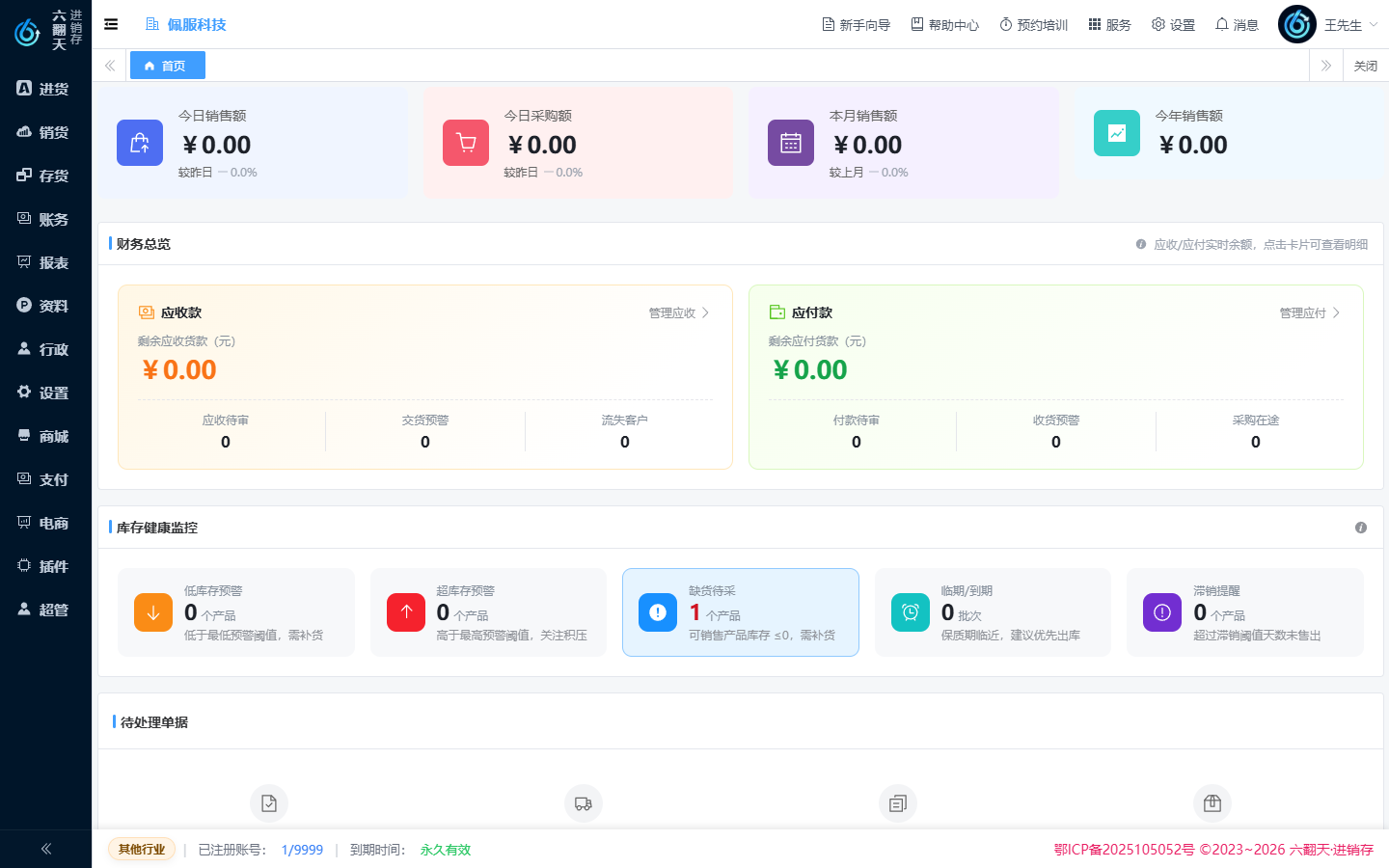1389x868 pixels.
Task: Open 新手向导 in the top bar
Action: point(856,25)
